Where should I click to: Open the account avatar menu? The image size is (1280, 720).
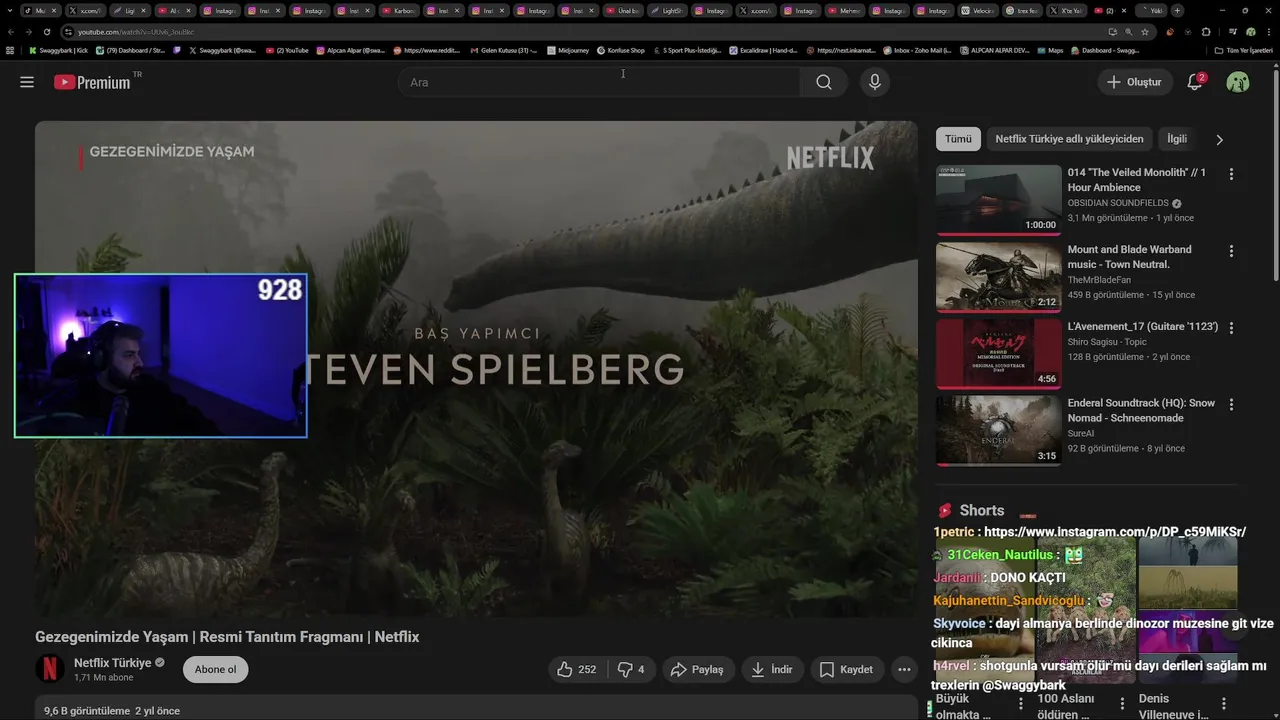pos(1238,82)
